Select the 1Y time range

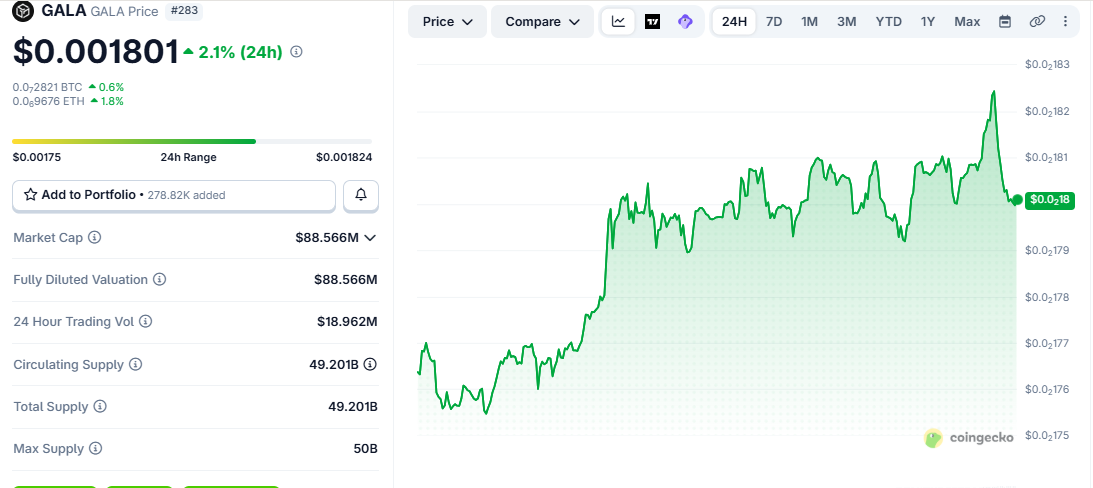coord(928,22)
